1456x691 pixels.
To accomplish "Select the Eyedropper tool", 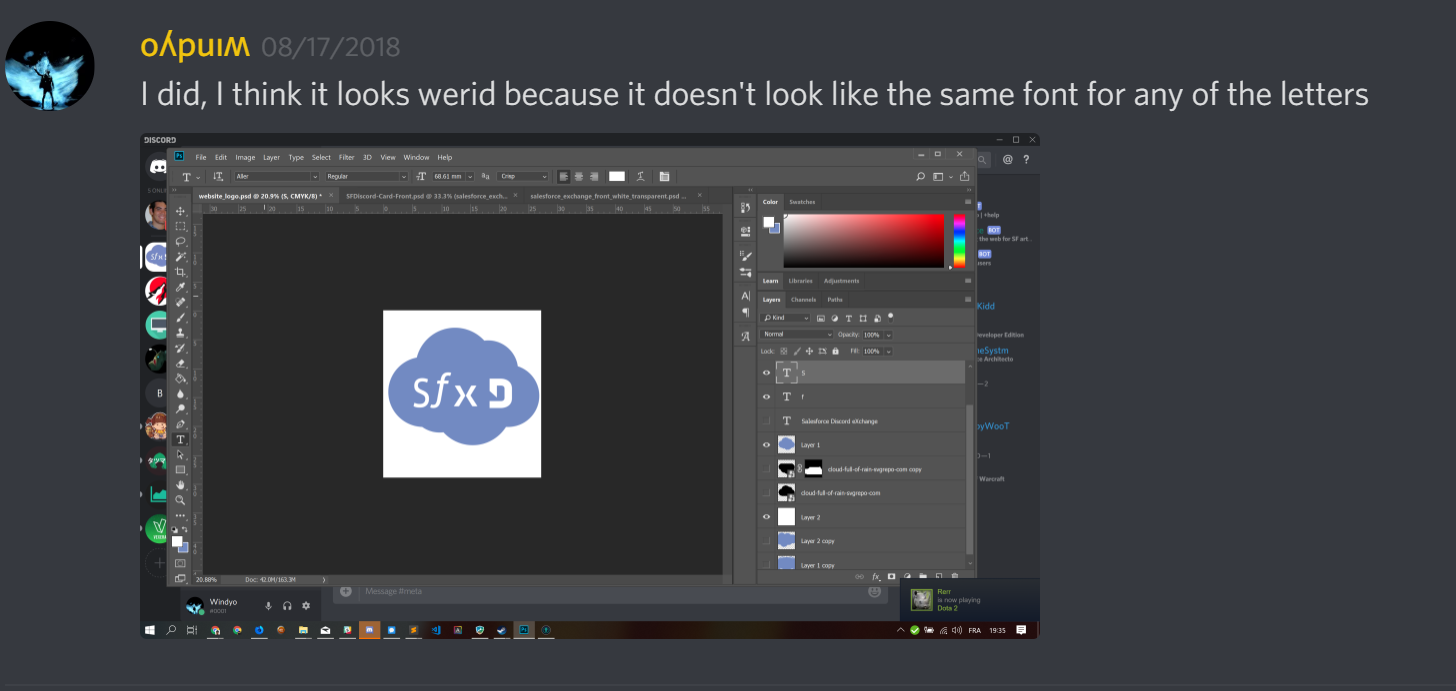I will [181, 287].
